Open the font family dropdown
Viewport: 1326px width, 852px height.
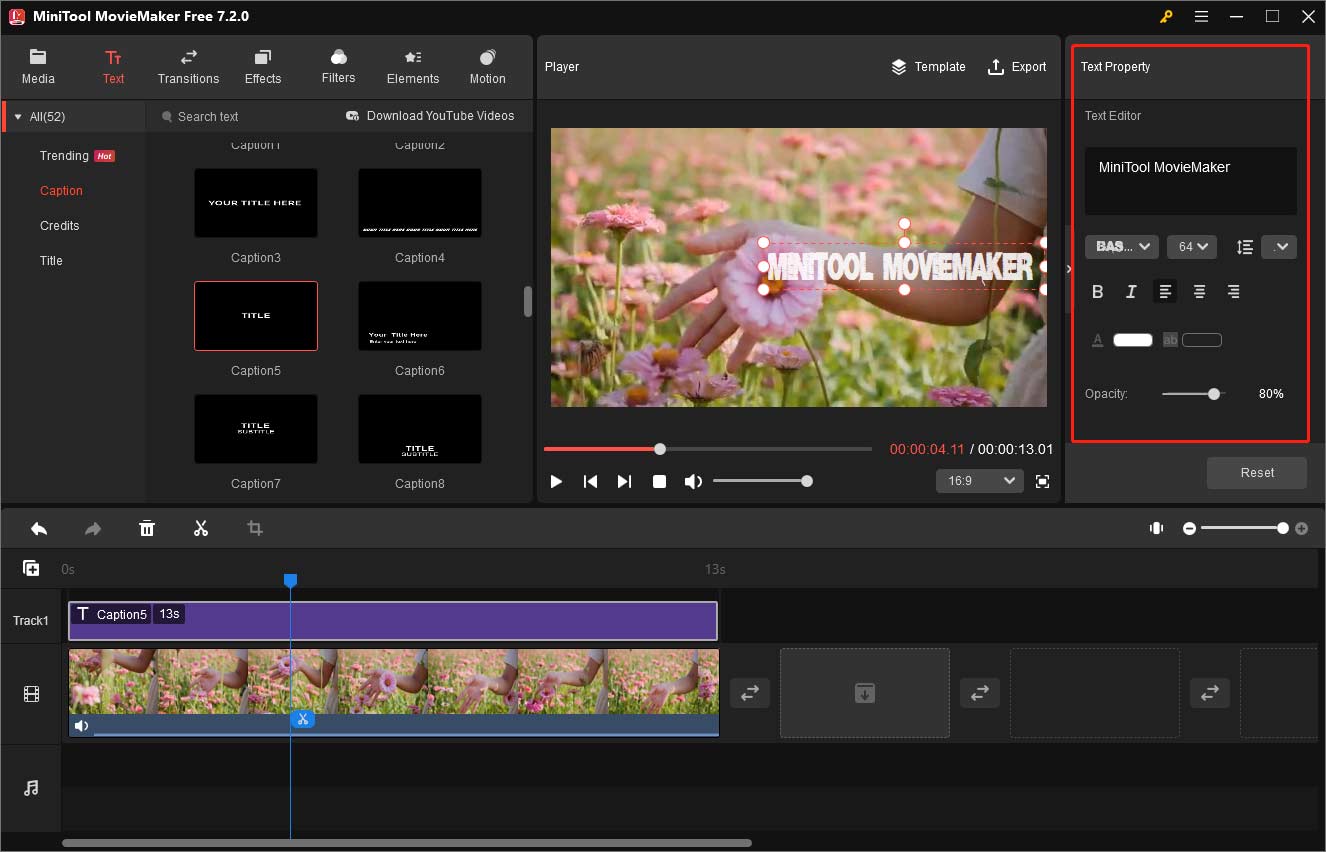(1122, 246)
